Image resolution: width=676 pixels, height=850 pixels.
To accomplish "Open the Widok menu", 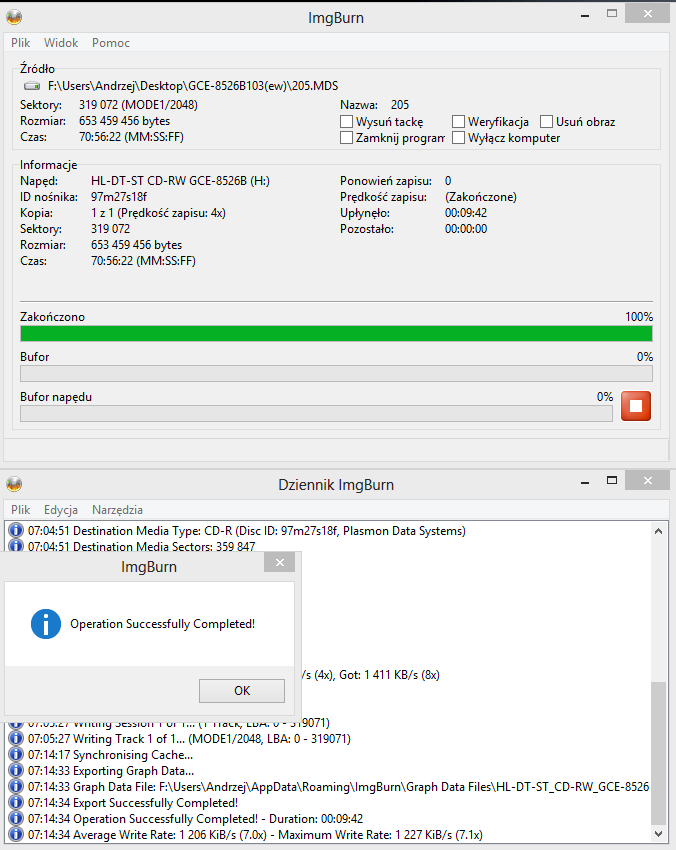I will 61,43.
